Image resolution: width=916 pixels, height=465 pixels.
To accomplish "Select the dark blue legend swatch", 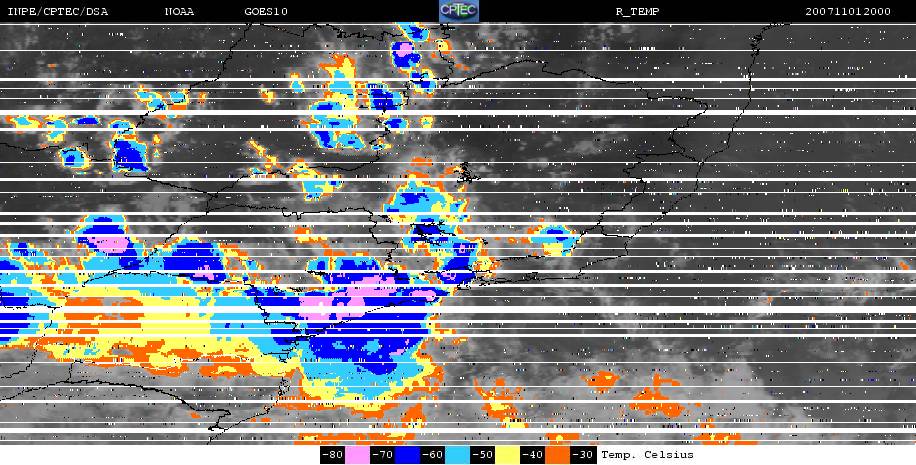I will 408,455.
